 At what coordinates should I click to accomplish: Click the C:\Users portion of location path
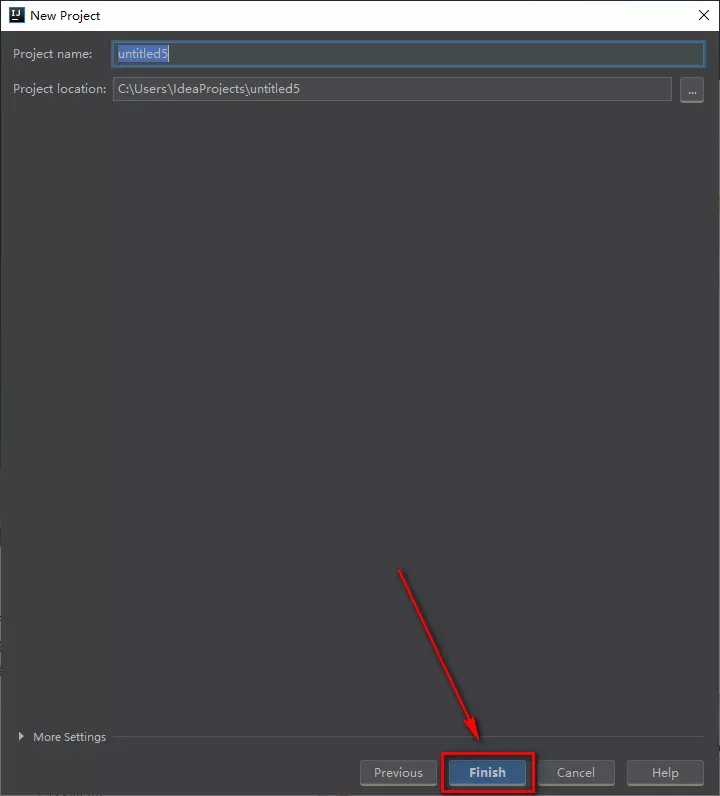[x=140, y=89]
